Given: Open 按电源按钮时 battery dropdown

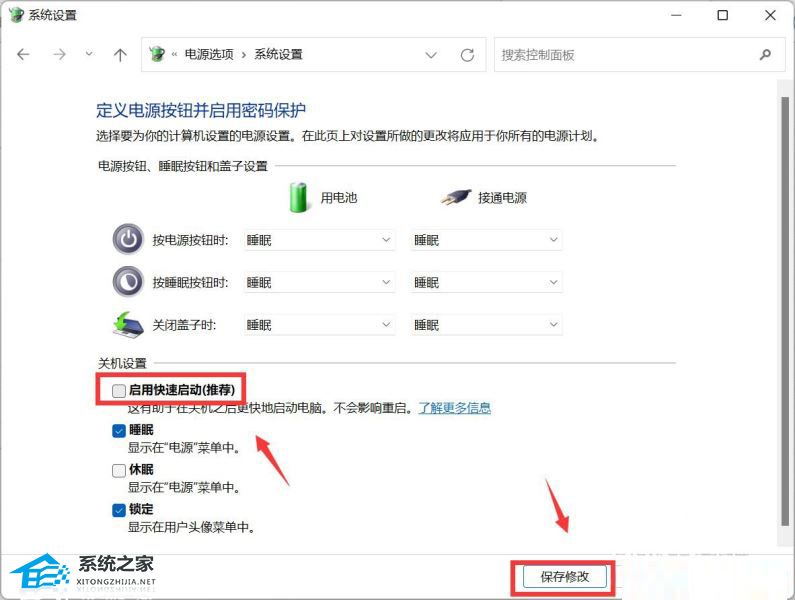Looking at the screenshot, I should click(x=319, y=240).
